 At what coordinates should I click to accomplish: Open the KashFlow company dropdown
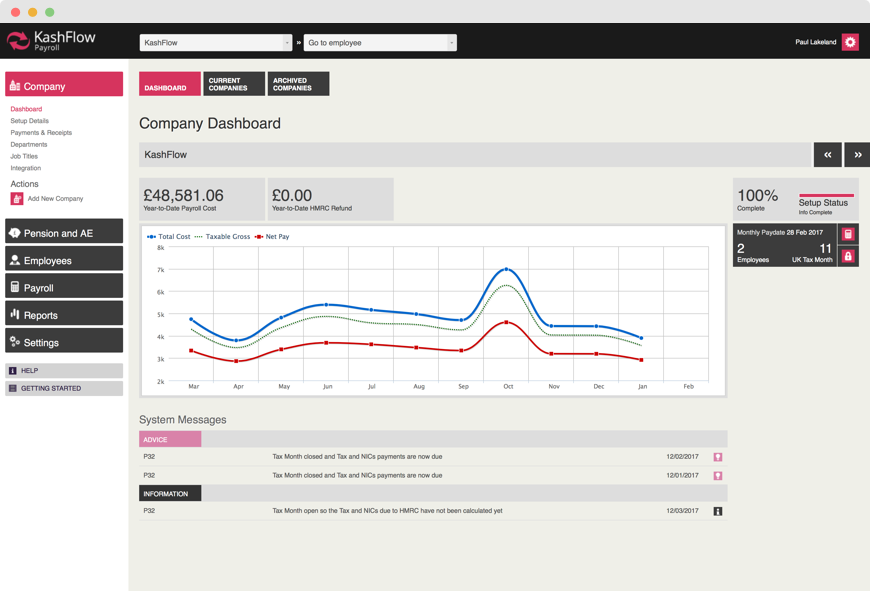(x=215, y=43)
